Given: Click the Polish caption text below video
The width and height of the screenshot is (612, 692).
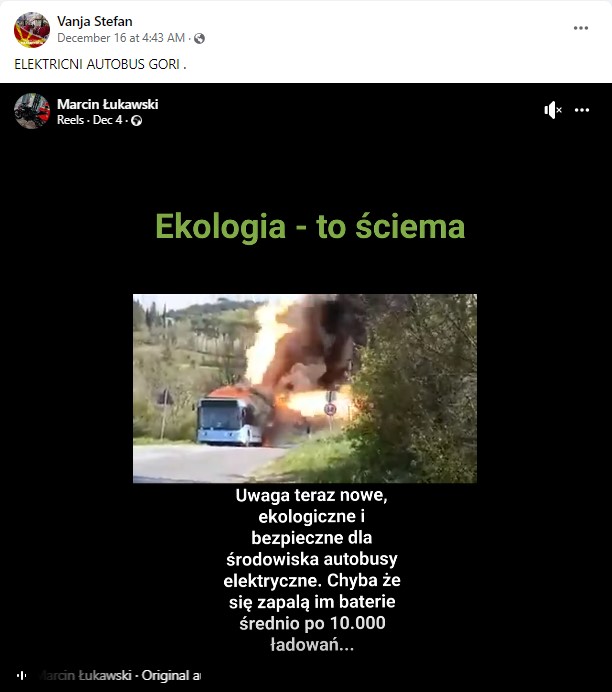Looking at the screenshot, I should tap(312, 570).
